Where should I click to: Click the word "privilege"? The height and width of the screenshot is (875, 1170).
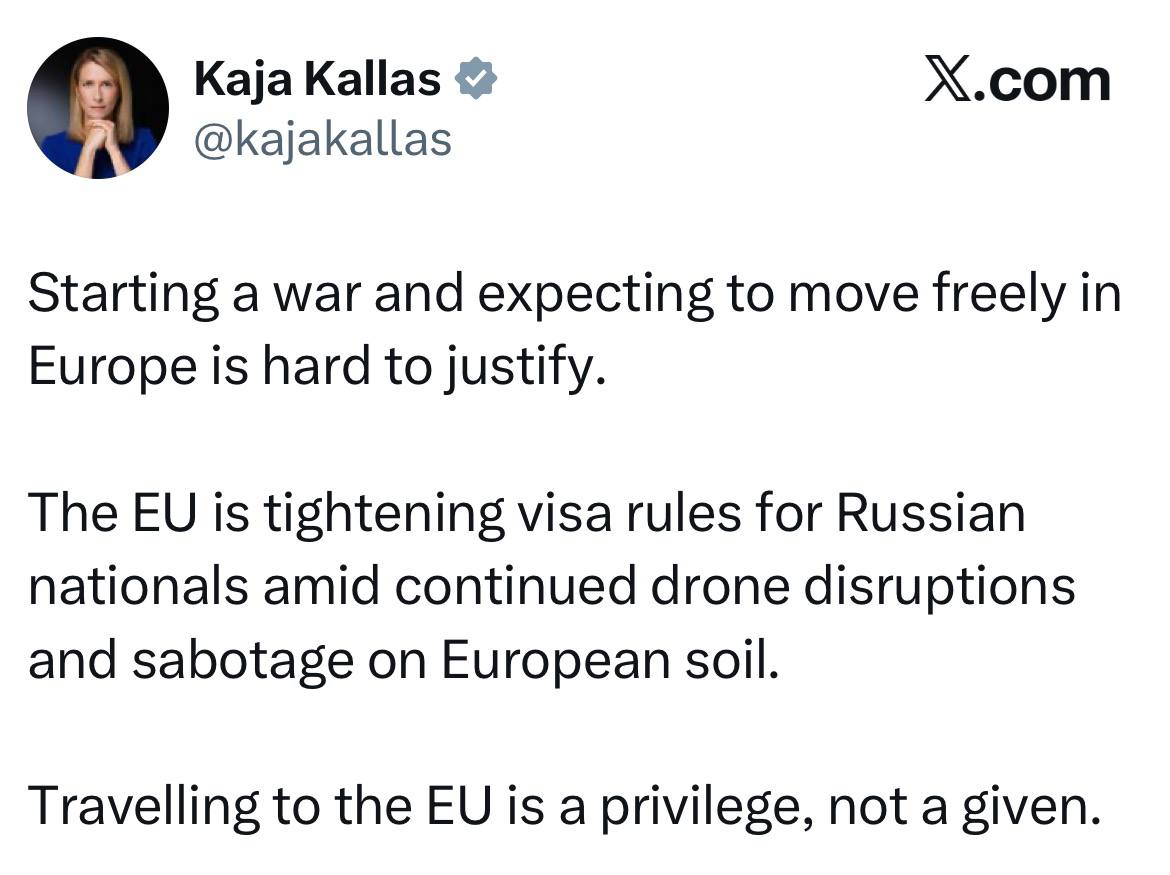coord(704,807)
